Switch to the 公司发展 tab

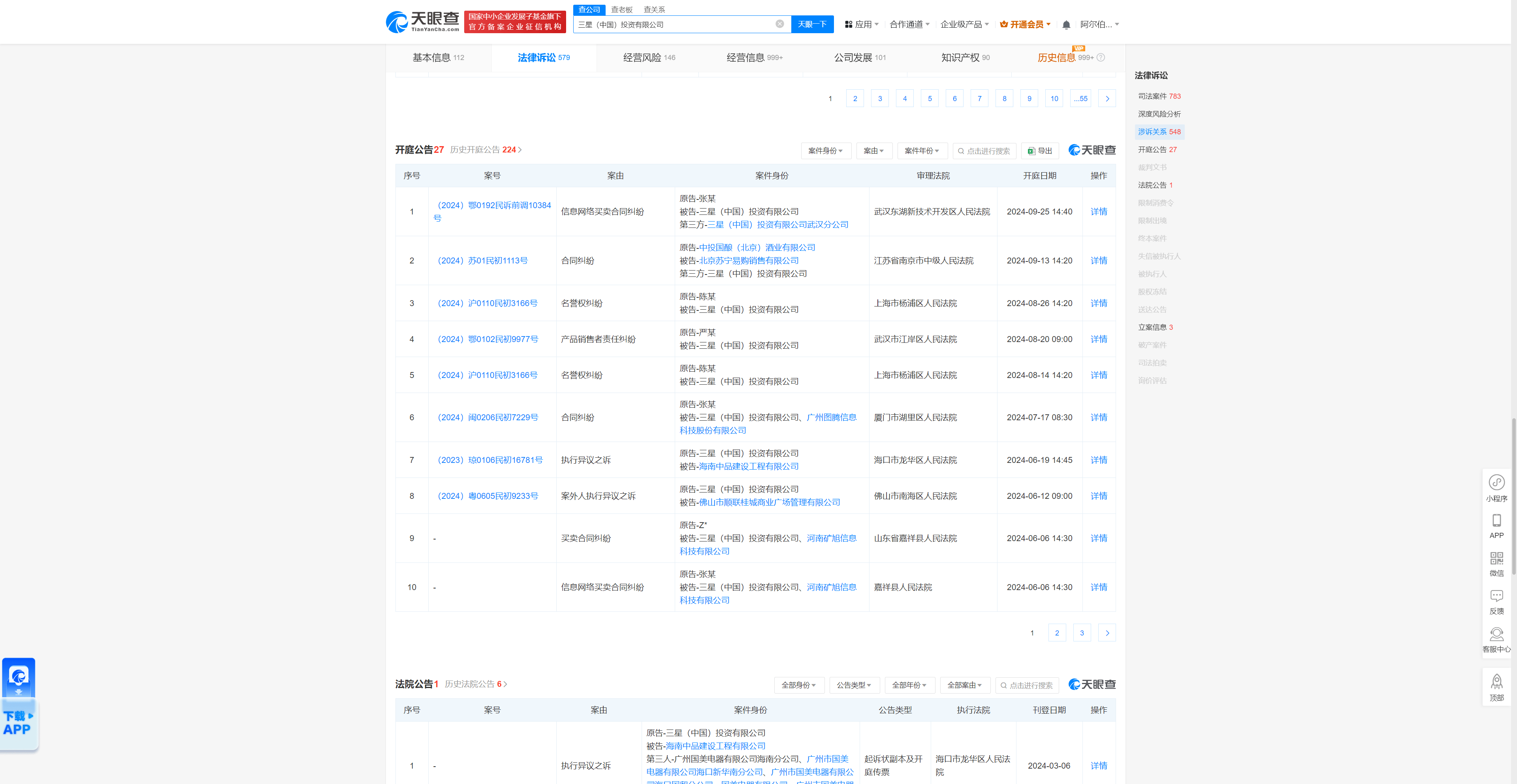click(860, 58)
